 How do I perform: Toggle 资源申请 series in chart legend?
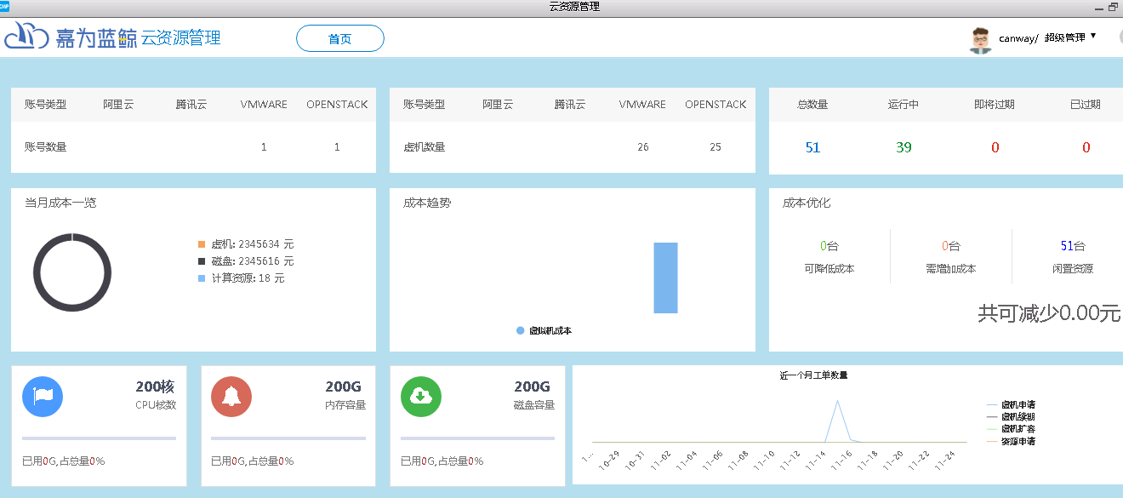click(x=1017, y=441)
